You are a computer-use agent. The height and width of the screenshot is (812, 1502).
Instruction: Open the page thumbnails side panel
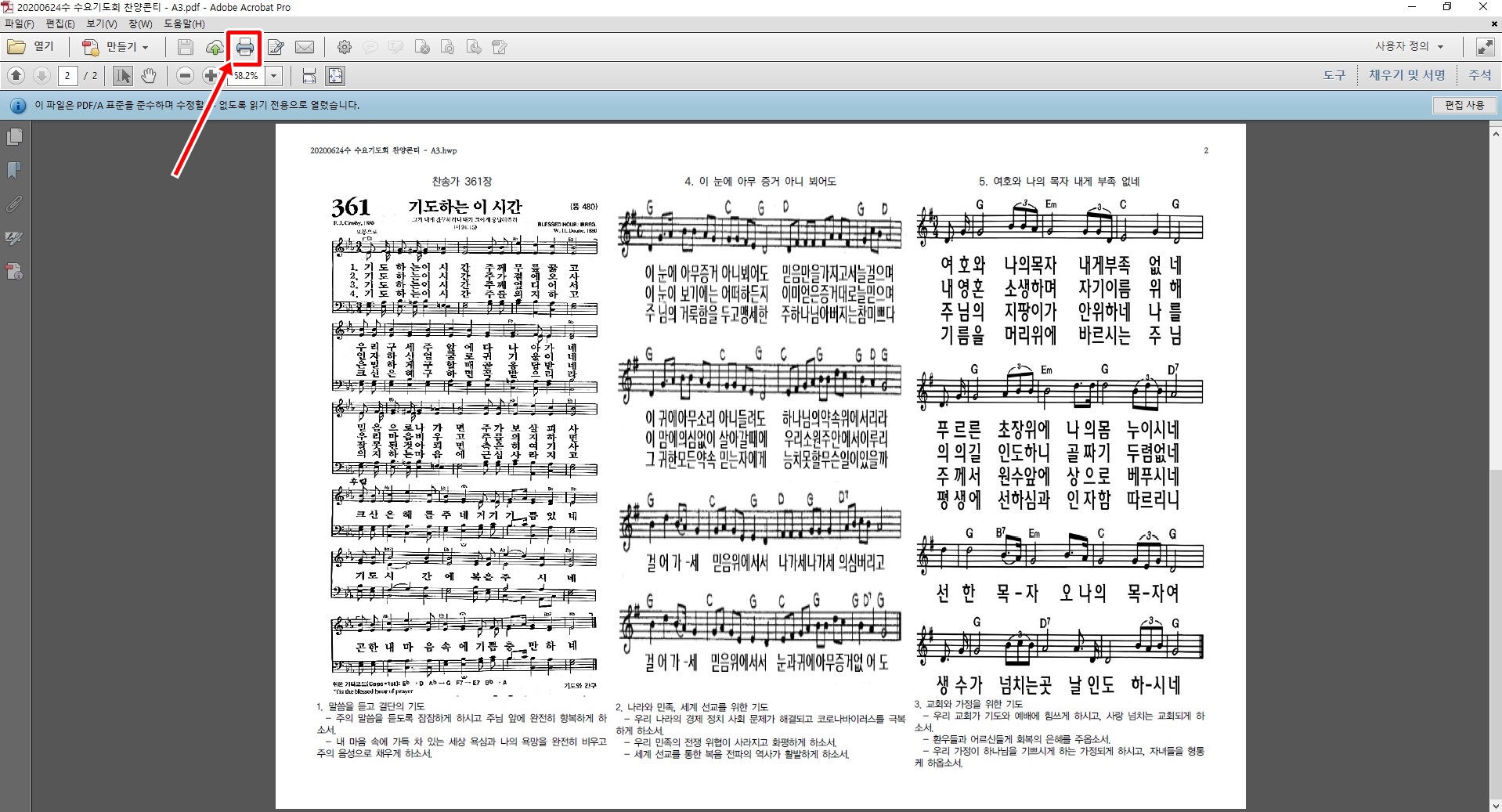click(x=14, y=137)
